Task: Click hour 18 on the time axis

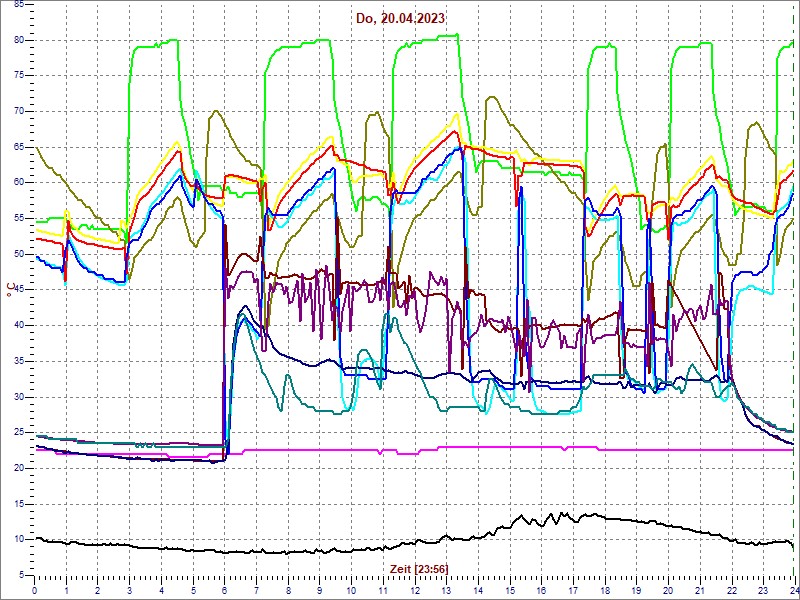Action: click(x=605, y=590)
